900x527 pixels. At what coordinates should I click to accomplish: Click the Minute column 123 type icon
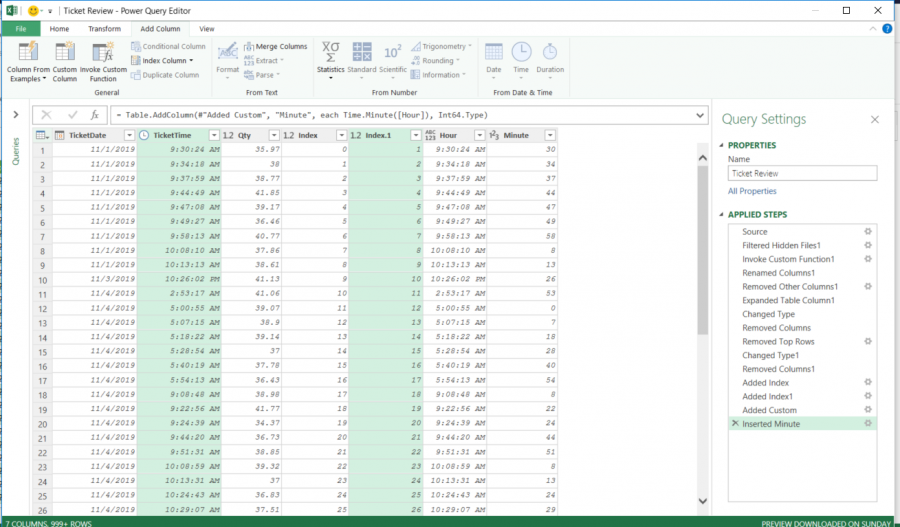[x=494, y=135]
